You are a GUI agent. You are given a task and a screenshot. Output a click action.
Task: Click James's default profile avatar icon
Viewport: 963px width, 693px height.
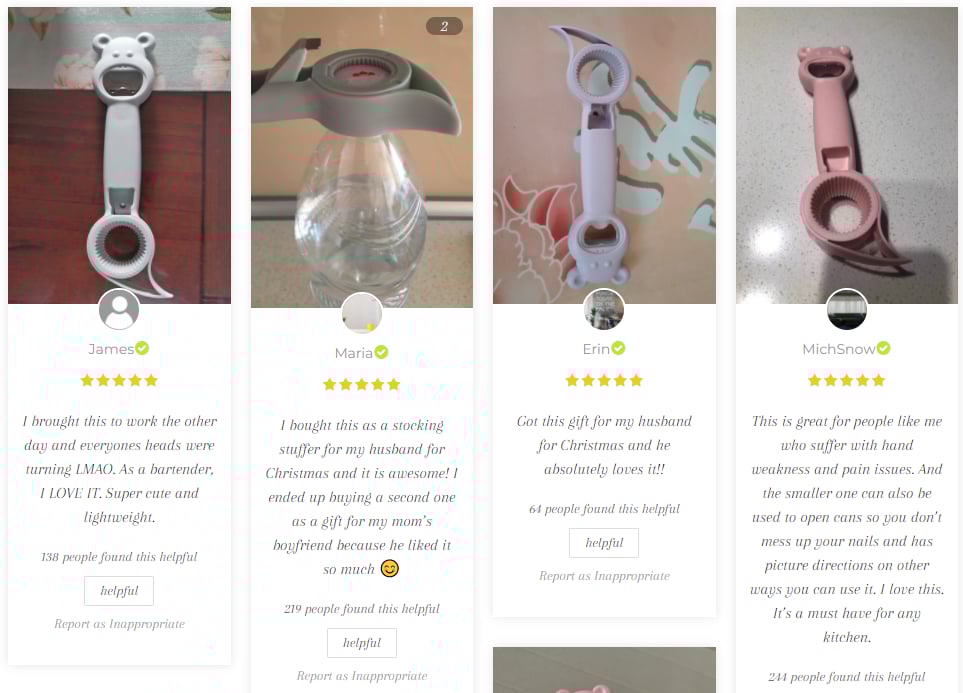point(119,309)
